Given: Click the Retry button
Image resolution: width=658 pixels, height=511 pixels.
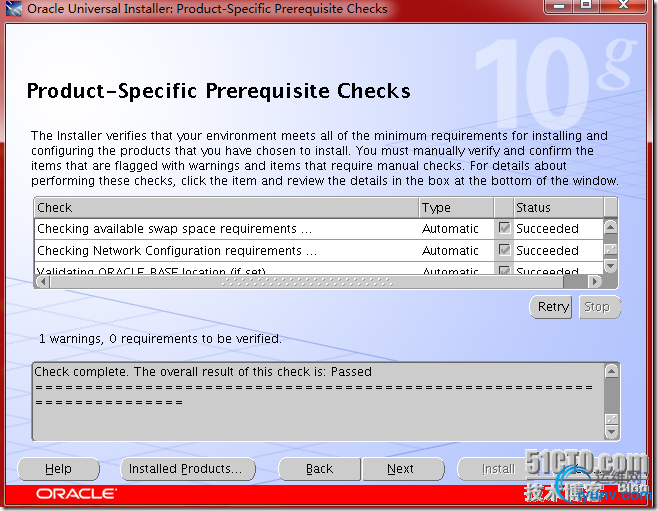Looking at the screenshot, I should coord(551,307).
